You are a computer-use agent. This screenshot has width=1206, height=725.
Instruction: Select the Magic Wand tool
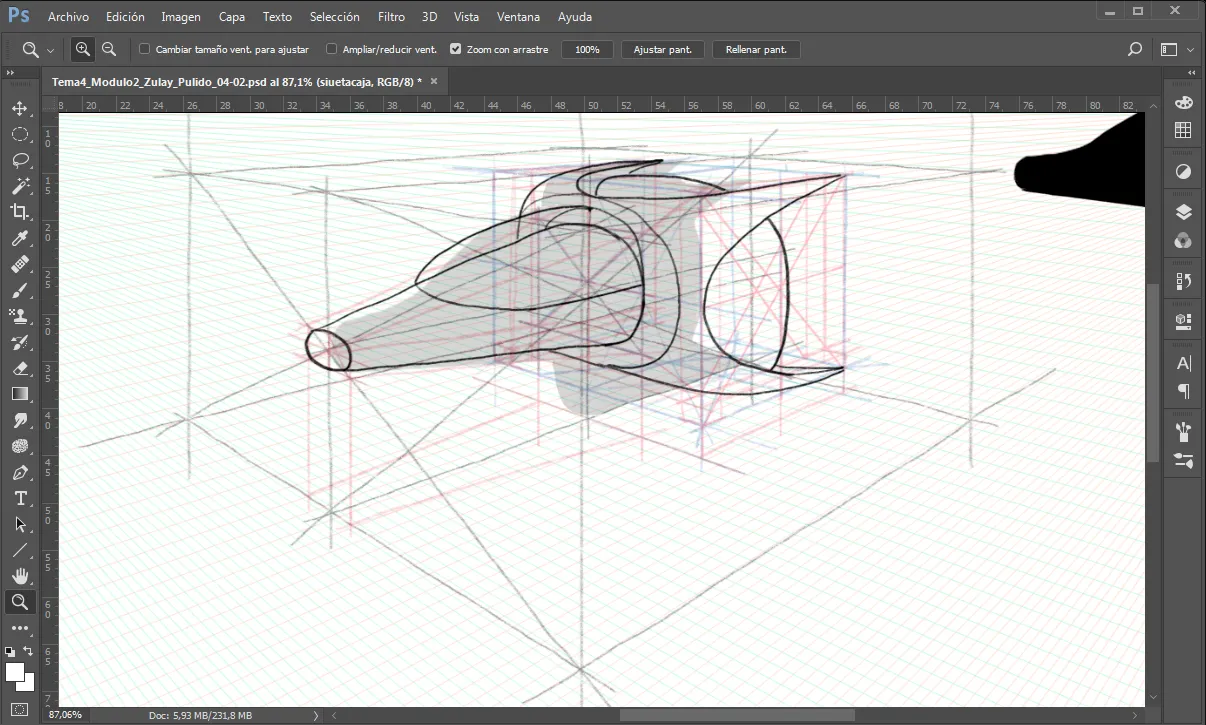tap(19, 186)
